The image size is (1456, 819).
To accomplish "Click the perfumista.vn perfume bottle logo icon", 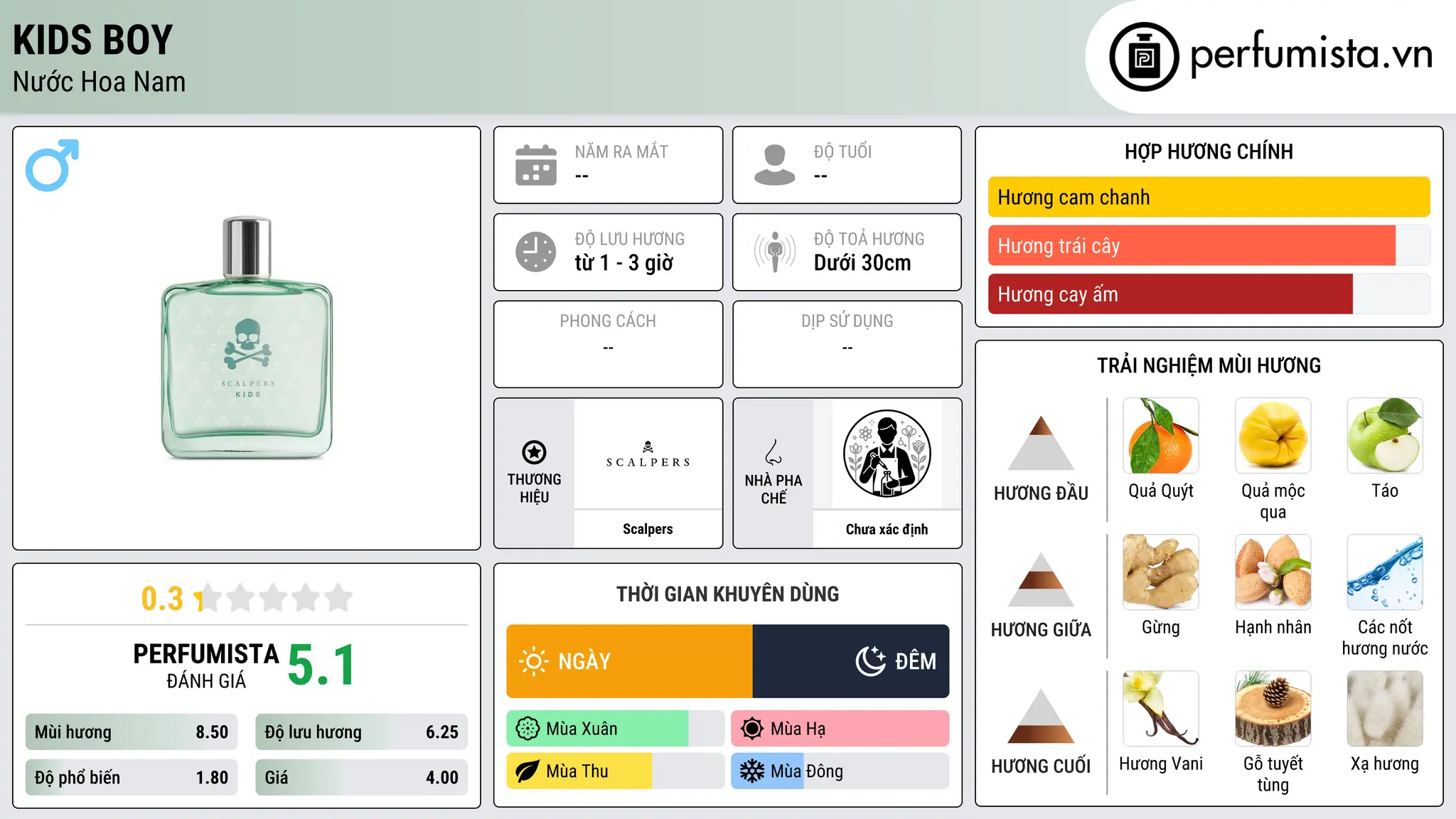I will coord(1144,57).
